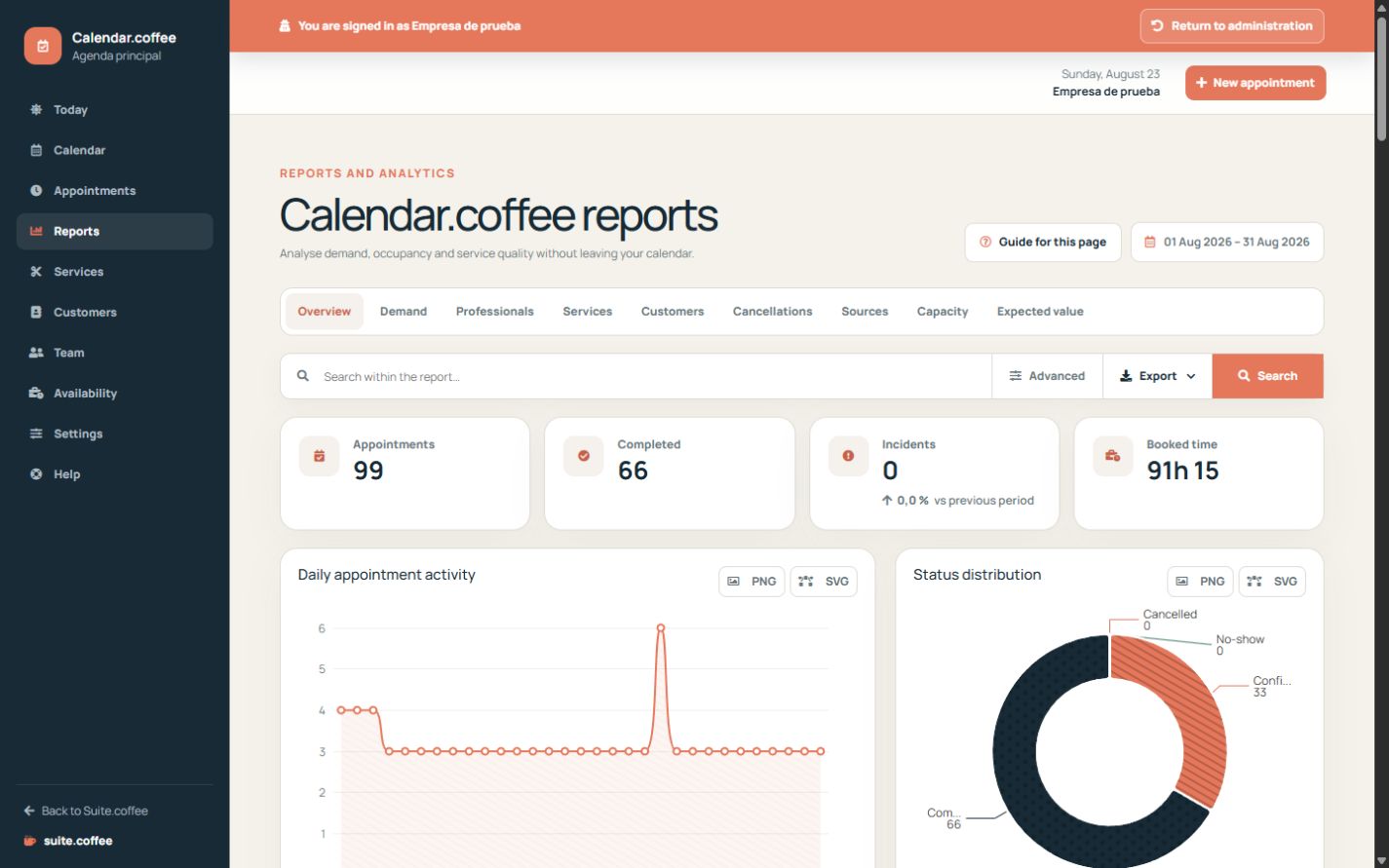The width and height of the screenshot is (1389, 868).
Task: Click the suite.coffee logo at the bottom
Action: (68, 841)
